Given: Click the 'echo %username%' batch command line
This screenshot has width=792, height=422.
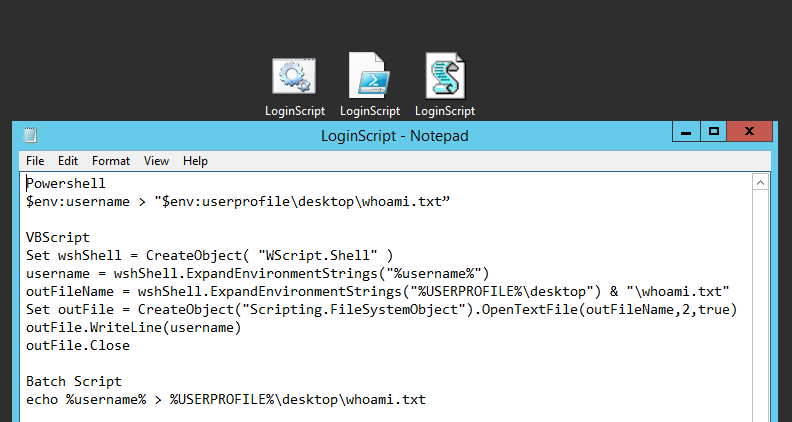Looking at the screenshot, I should (x=226, y=400).
